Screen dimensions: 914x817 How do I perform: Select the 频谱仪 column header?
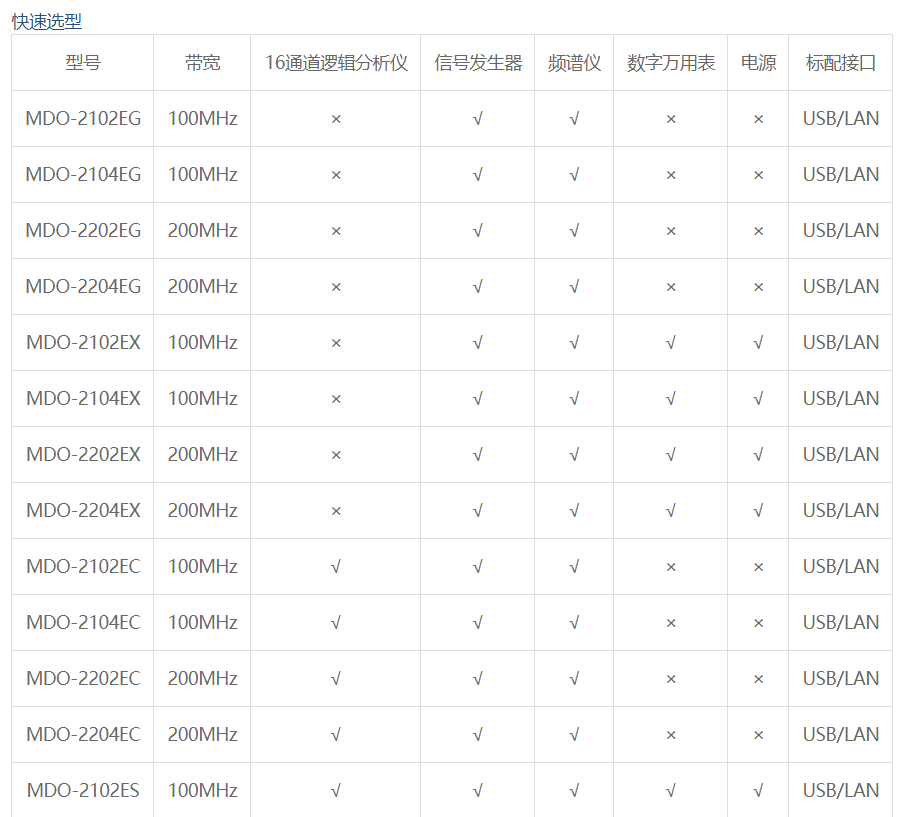click(574, 63)
